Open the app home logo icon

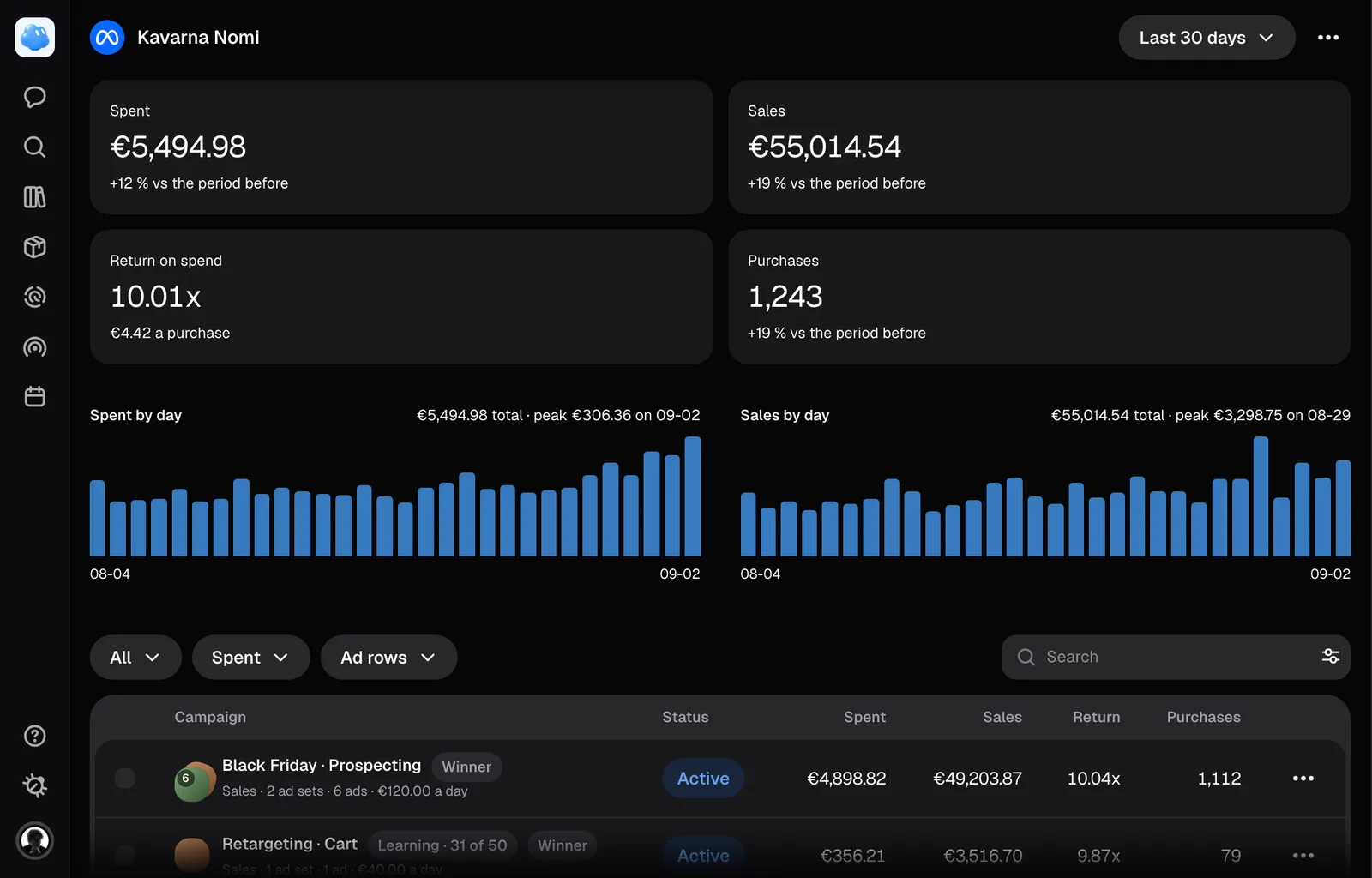[35, 38]
